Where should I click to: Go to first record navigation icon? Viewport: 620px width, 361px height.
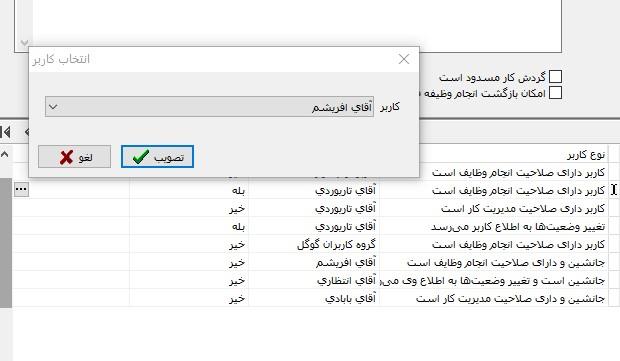[x=6, y=132]
